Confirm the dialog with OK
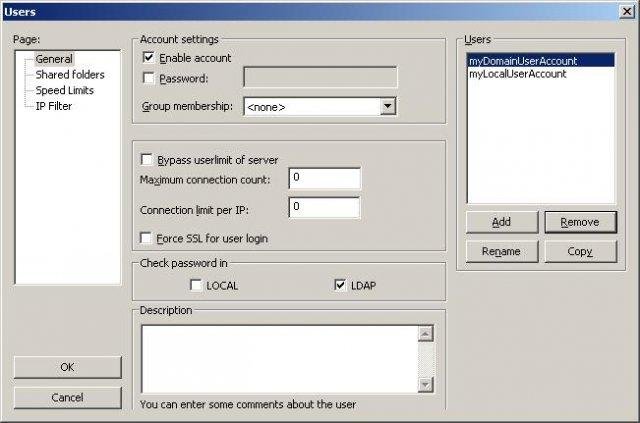The width and height of the screenshot is (640, 423). (67, 367)
